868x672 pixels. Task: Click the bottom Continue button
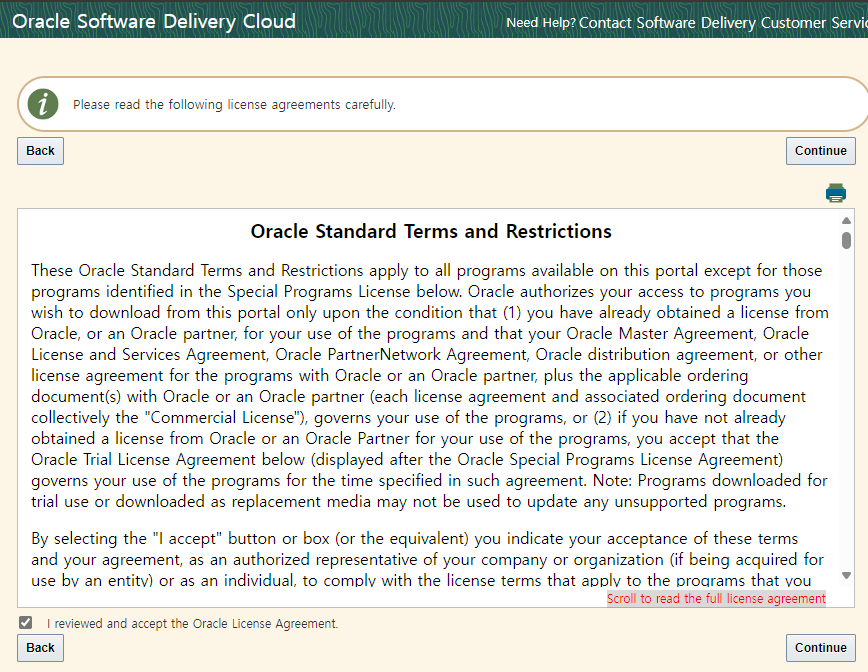coord(820,648)
